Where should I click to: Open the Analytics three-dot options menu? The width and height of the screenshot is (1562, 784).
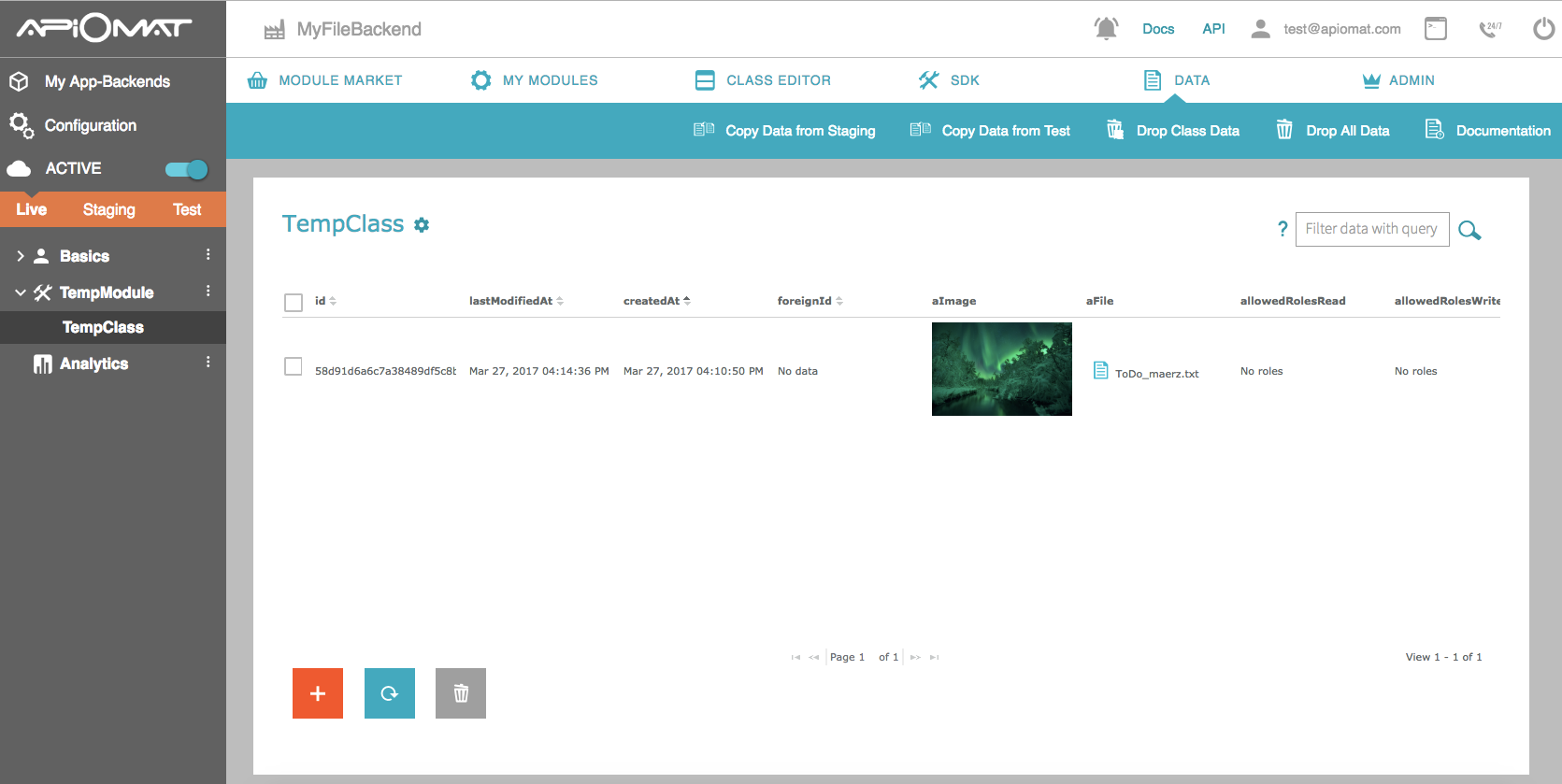point(208,363)
